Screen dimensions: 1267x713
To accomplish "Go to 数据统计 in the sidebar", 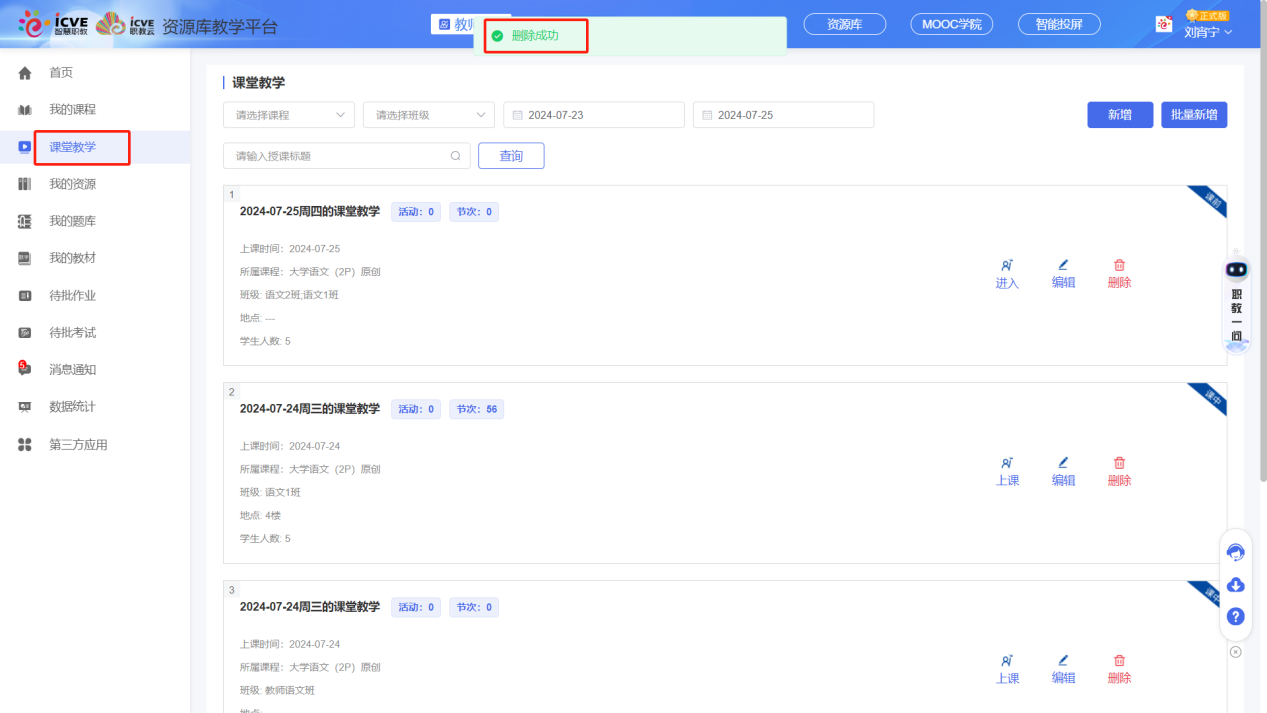I will click(72, 407).
